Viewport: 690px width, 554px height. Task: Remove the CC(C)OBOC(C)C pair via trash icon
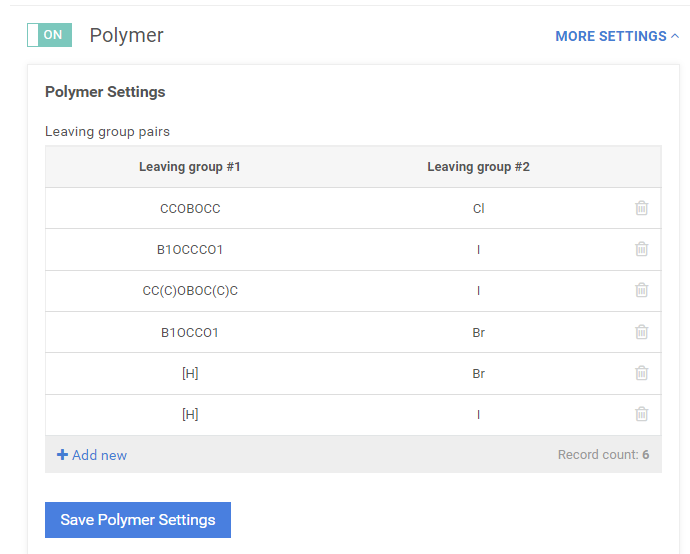pyautogui.click(x=641, y=290)
